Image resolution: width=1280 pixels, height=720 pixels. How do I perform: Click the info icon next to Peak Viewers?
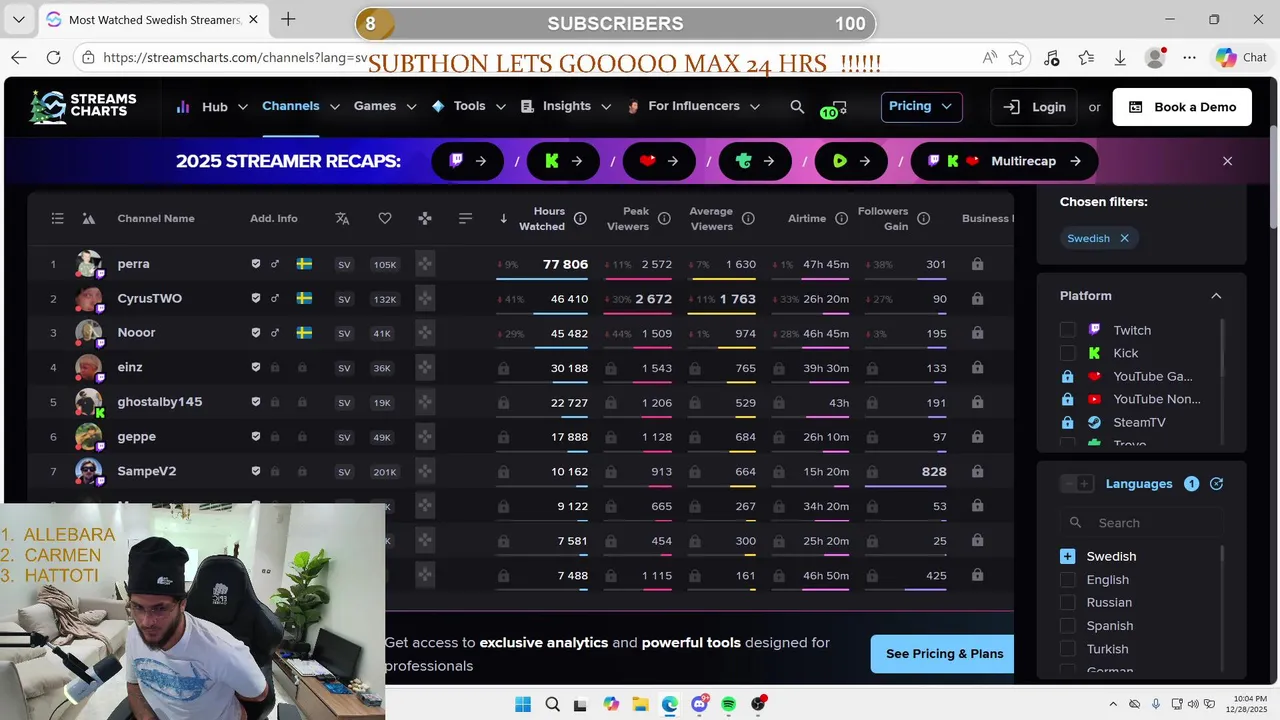coord(664,219)
